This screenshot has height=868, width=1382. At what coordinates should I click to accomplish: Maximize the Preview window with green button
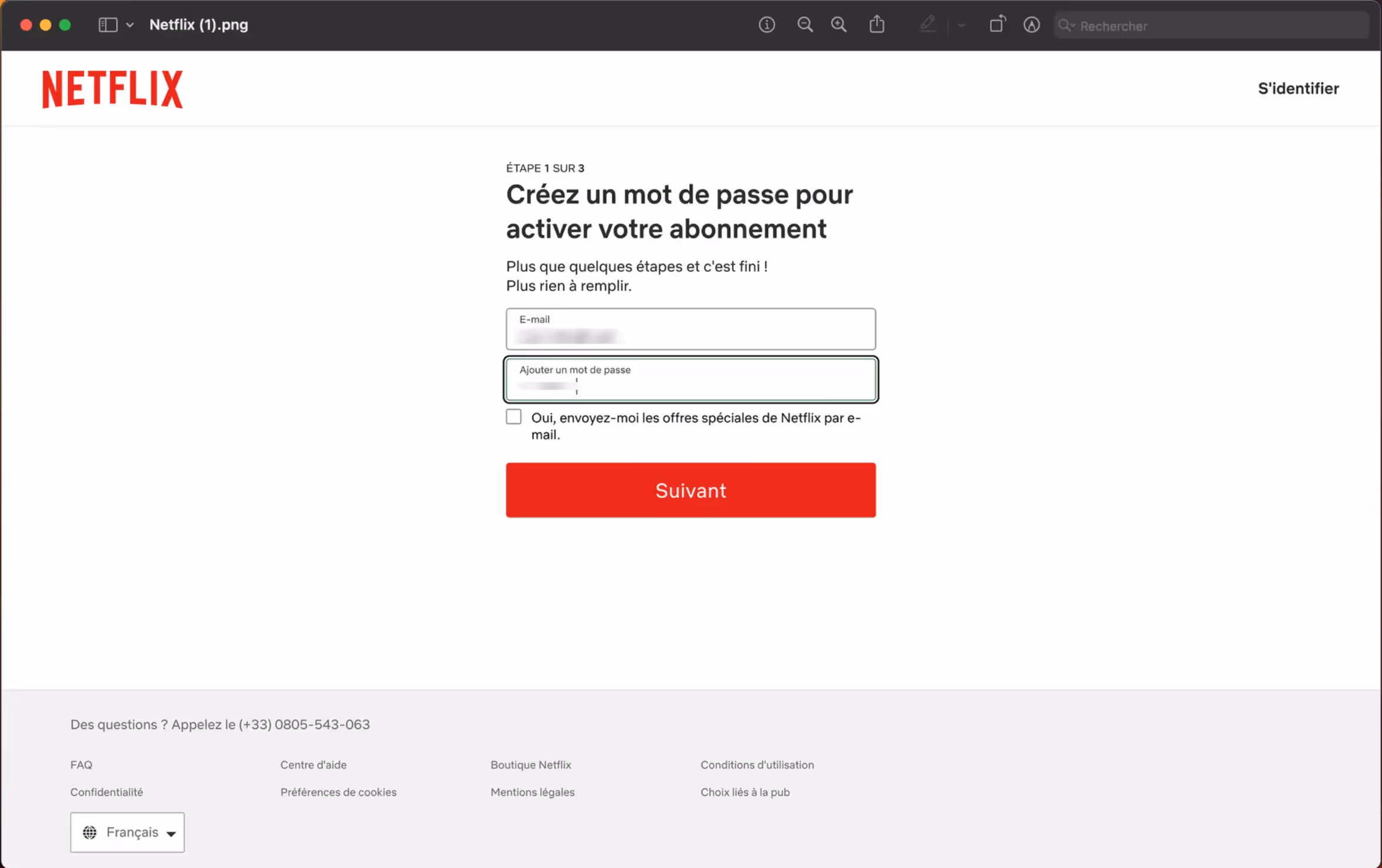pos(65,25)
